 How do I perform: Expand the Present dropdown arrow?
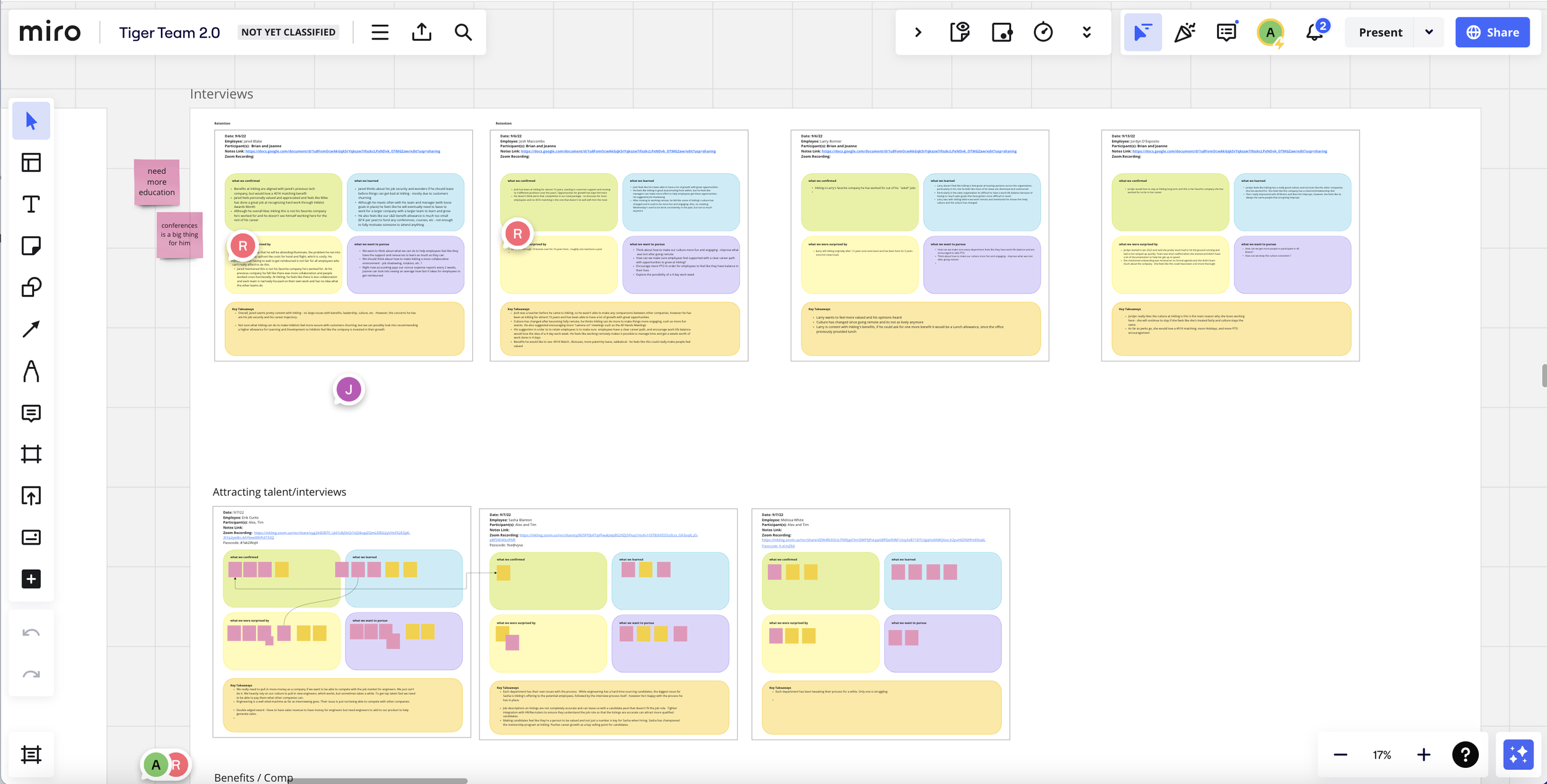point(1429,32)
